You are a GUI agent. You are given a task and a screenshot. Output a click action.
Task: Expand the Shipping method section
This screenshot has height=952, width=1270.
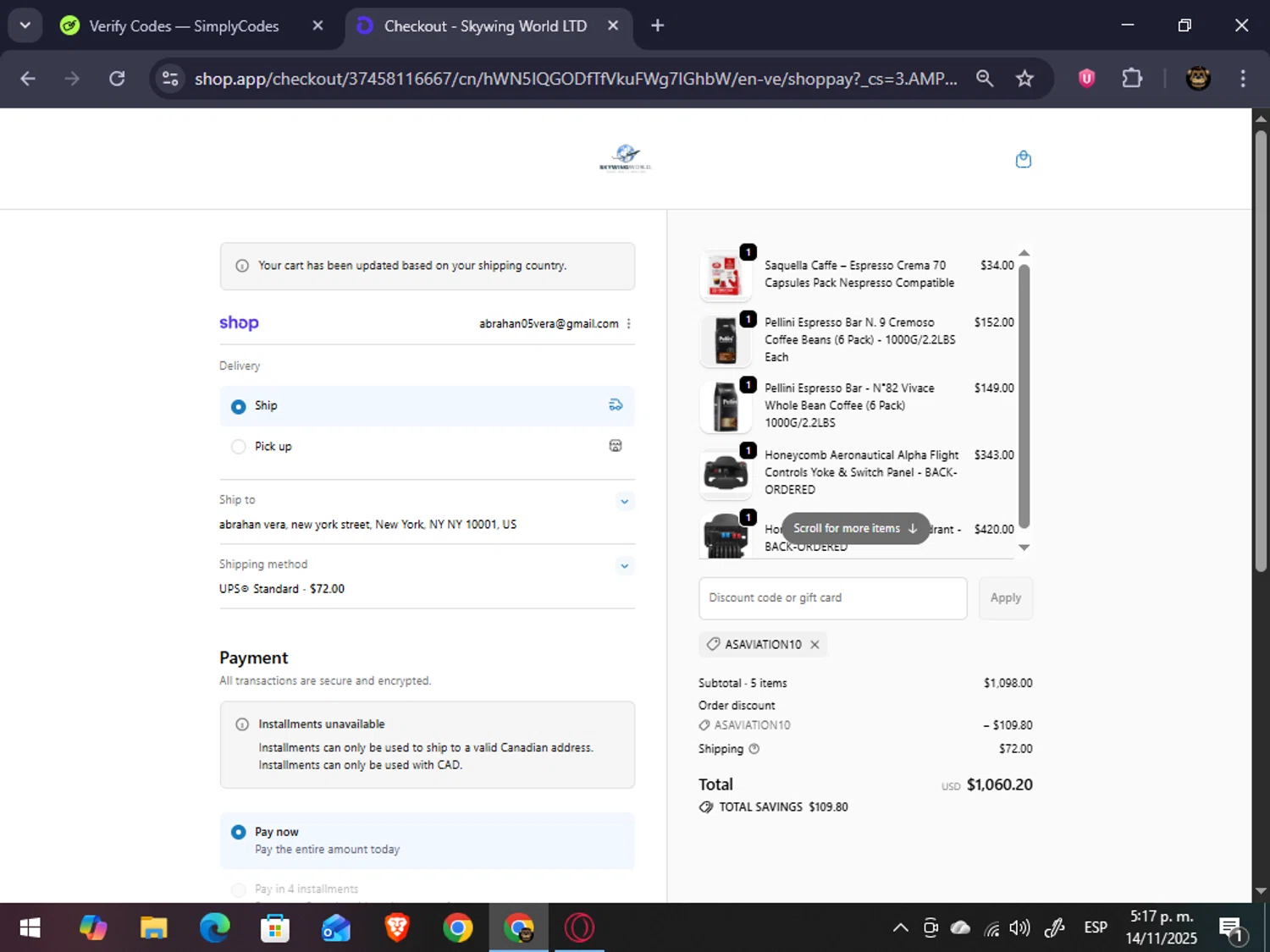click(624, 565)
